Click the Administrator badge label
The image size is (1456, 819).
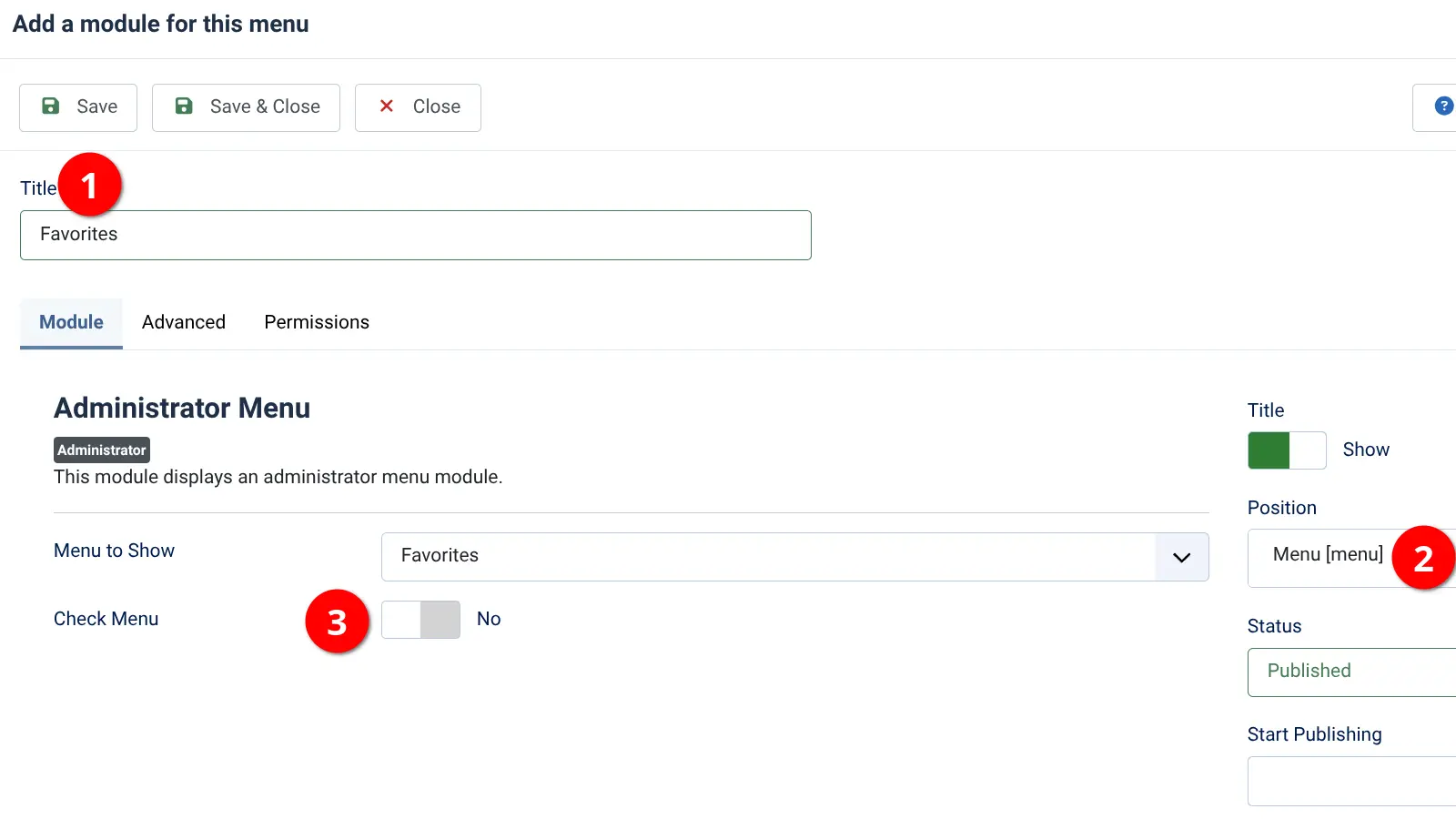pos(101,450)
